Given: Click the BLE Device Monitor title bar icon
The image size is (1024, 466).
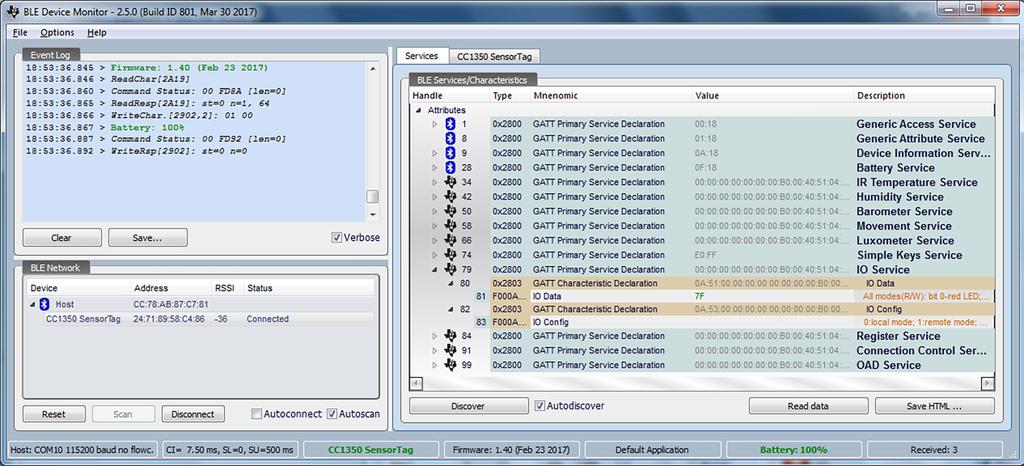Looking at the screenshot, I should tap(12, 12).
